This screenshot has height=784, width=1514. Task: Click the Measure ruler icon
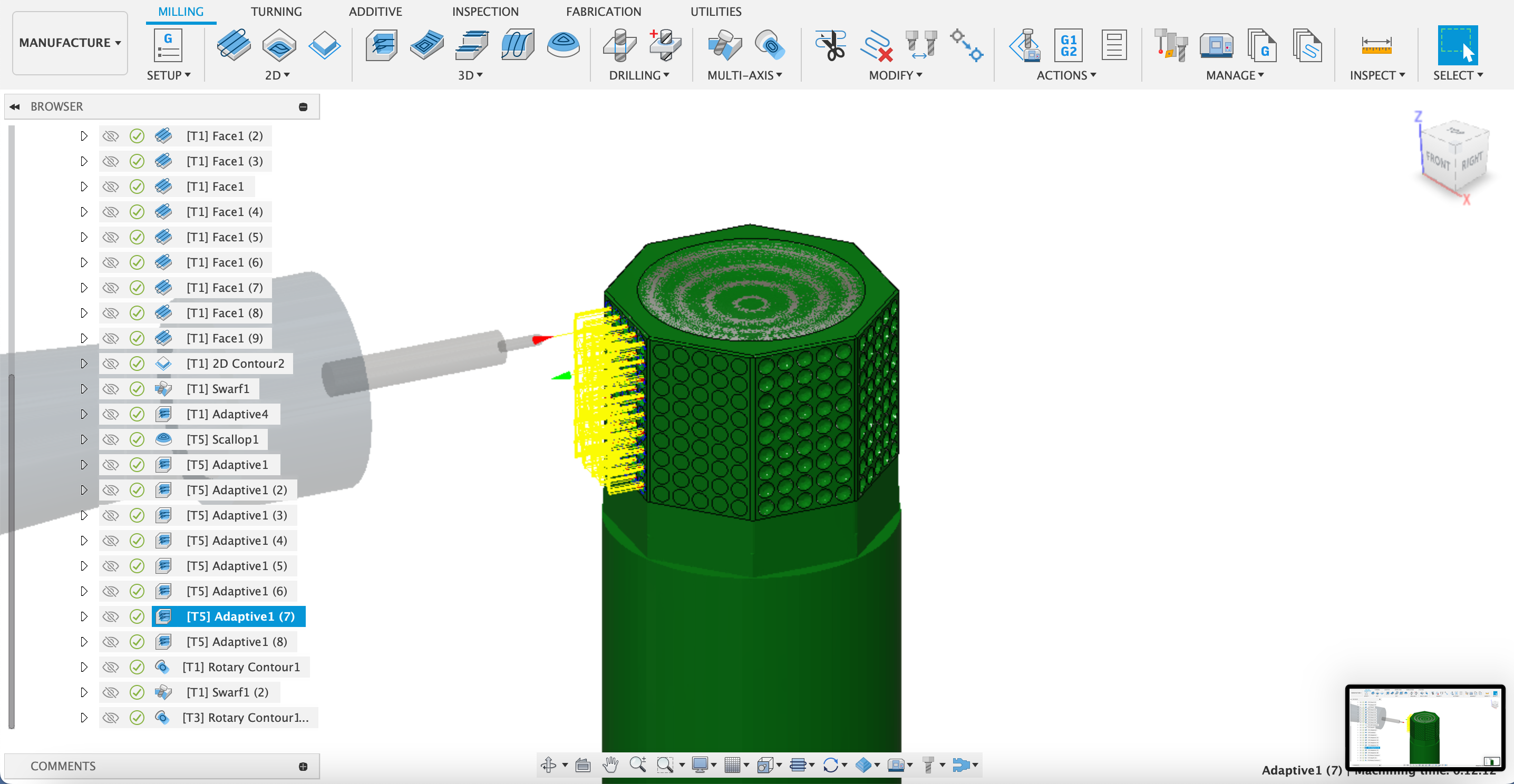point(1376,45)
